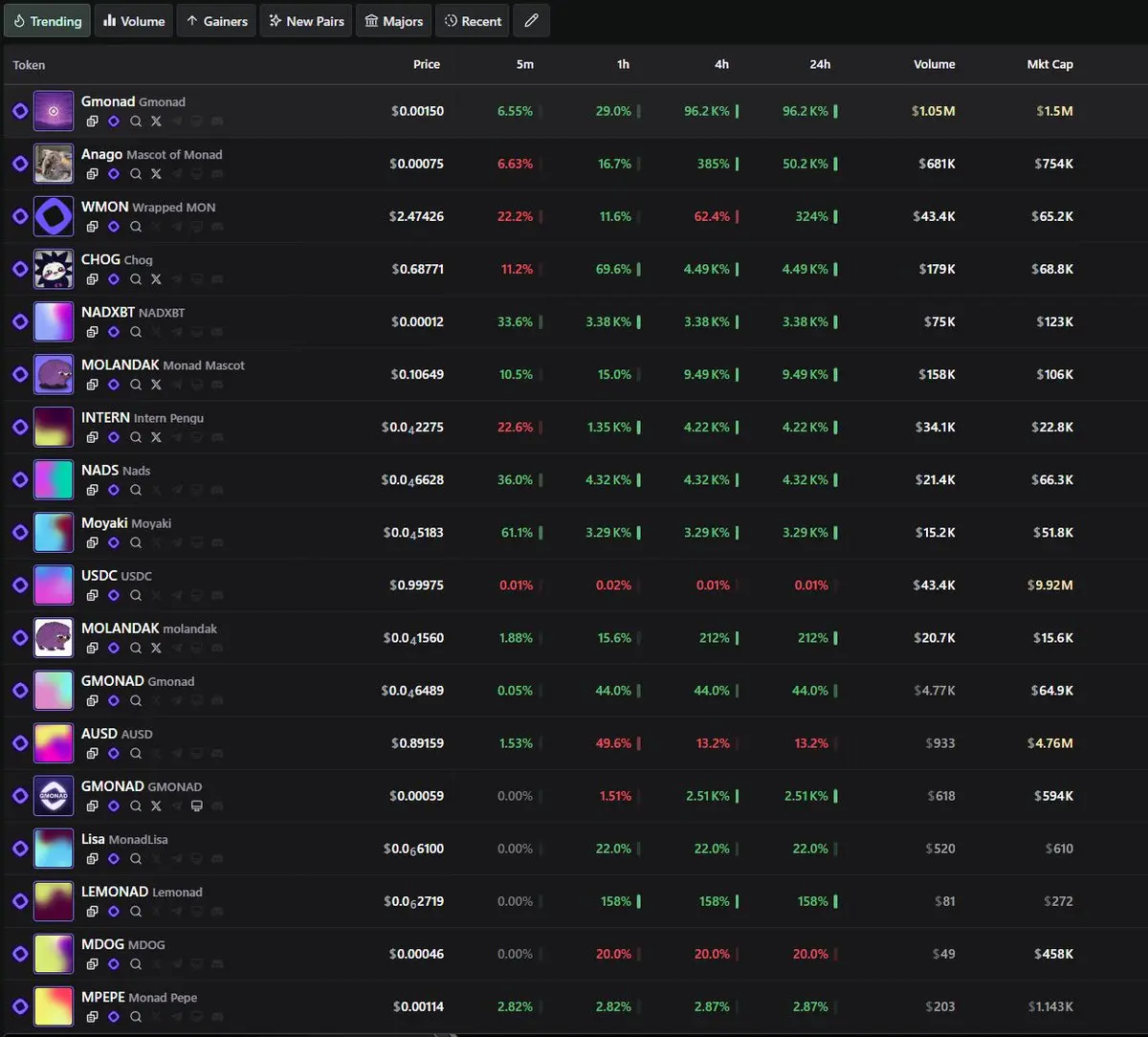1148x1037 pixels.
Task: Select CHOG 1h change 69.6%
Action: coord(613,270)
